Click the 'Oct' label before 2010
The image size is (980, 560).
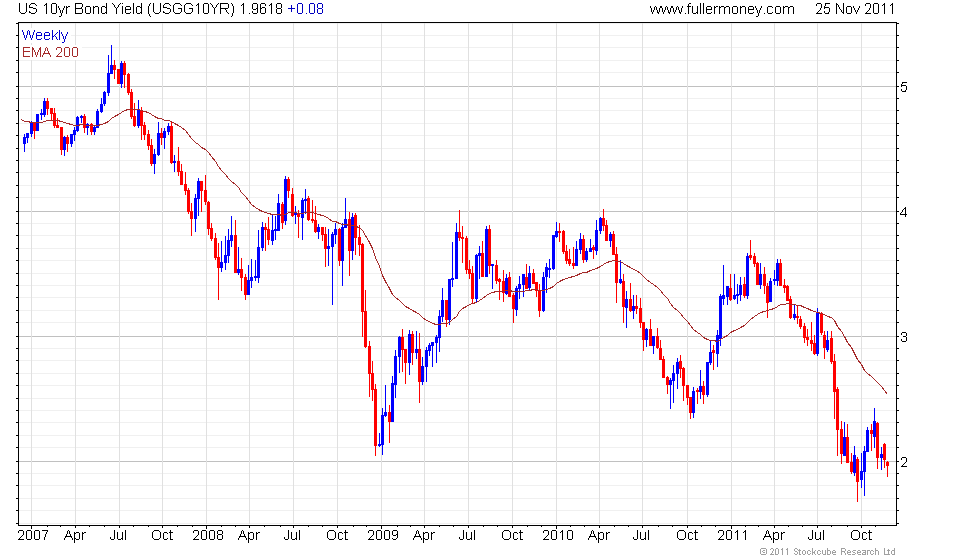512,535
